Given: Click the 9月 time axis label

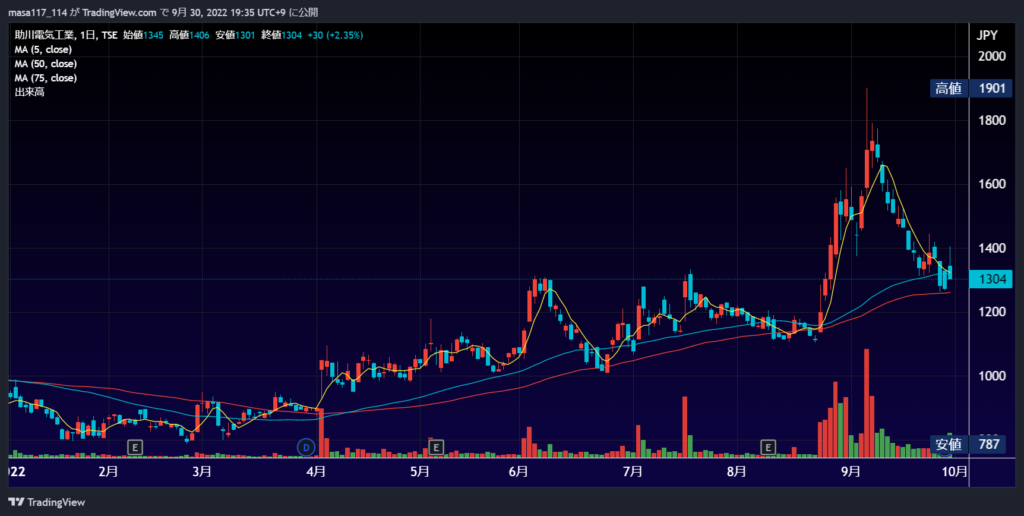Looking at the screenshot, I should click(851, 471).
